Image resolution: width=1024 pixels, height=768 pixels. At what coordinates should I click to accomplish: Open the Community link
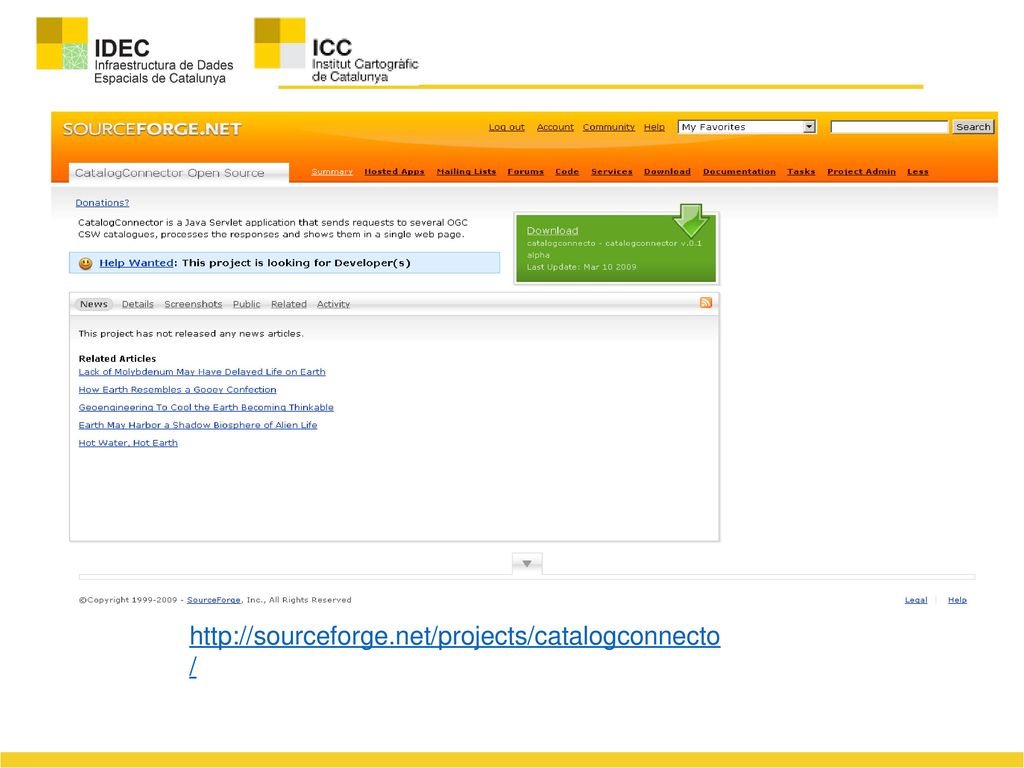(609, 127)
